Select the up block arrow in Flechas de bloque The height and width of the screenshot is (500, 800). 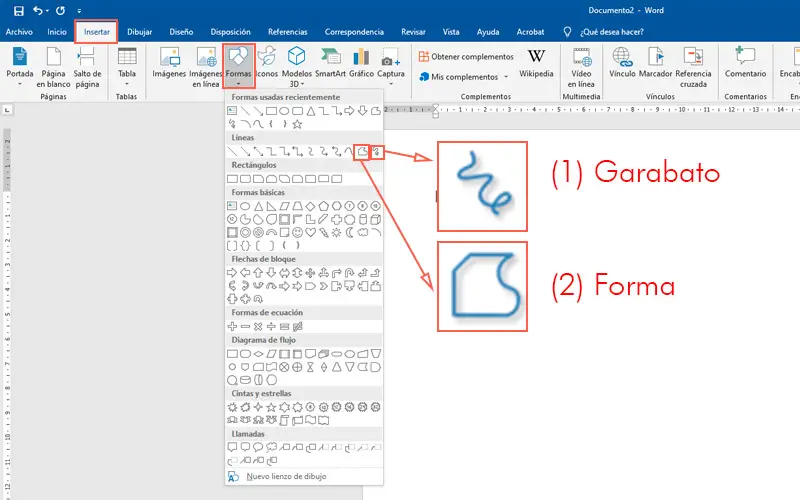tap(258, 273)
